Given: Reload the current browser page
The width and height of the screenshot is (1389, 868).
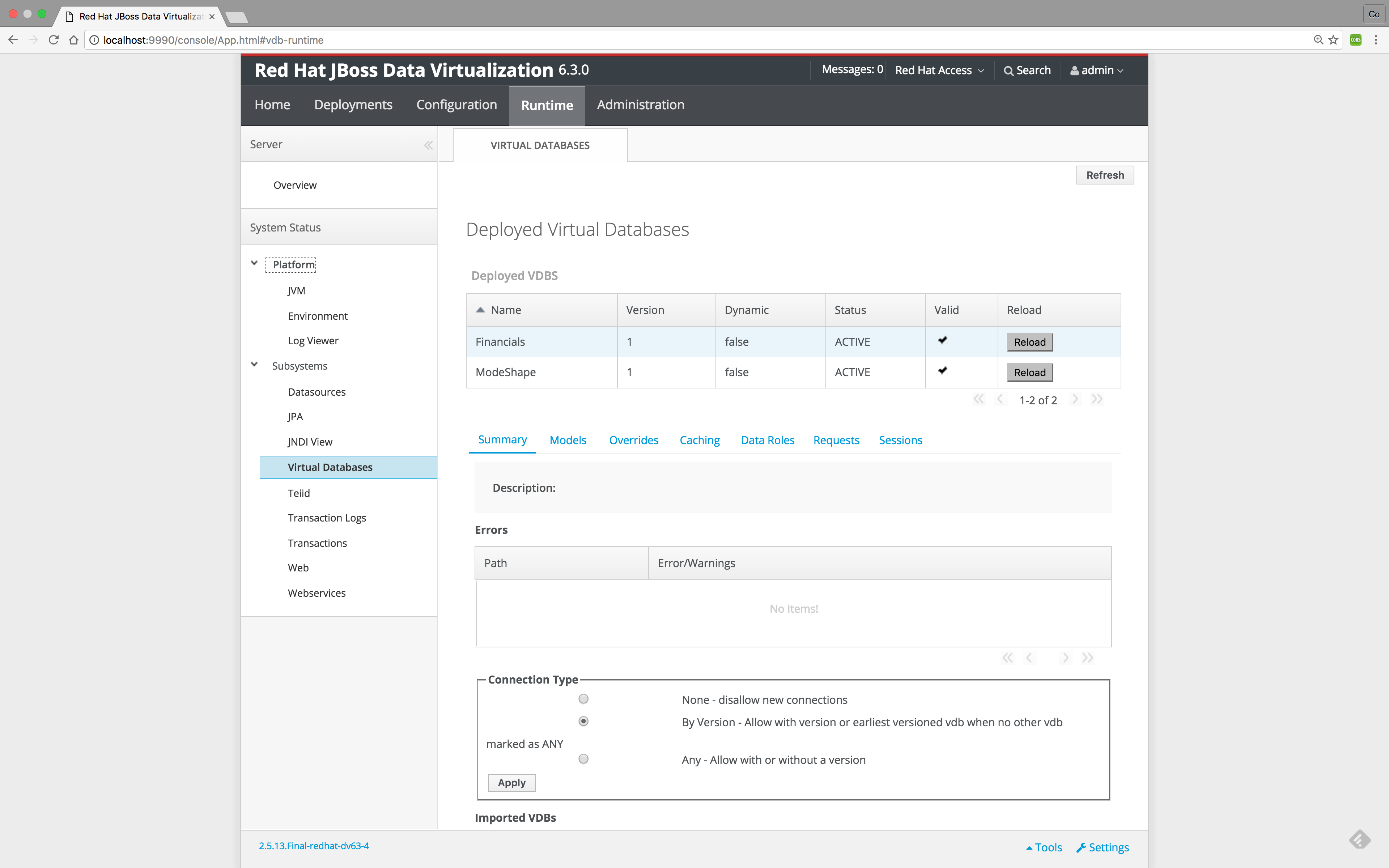Looking at the screenshot, I should (x=54, y=40).
